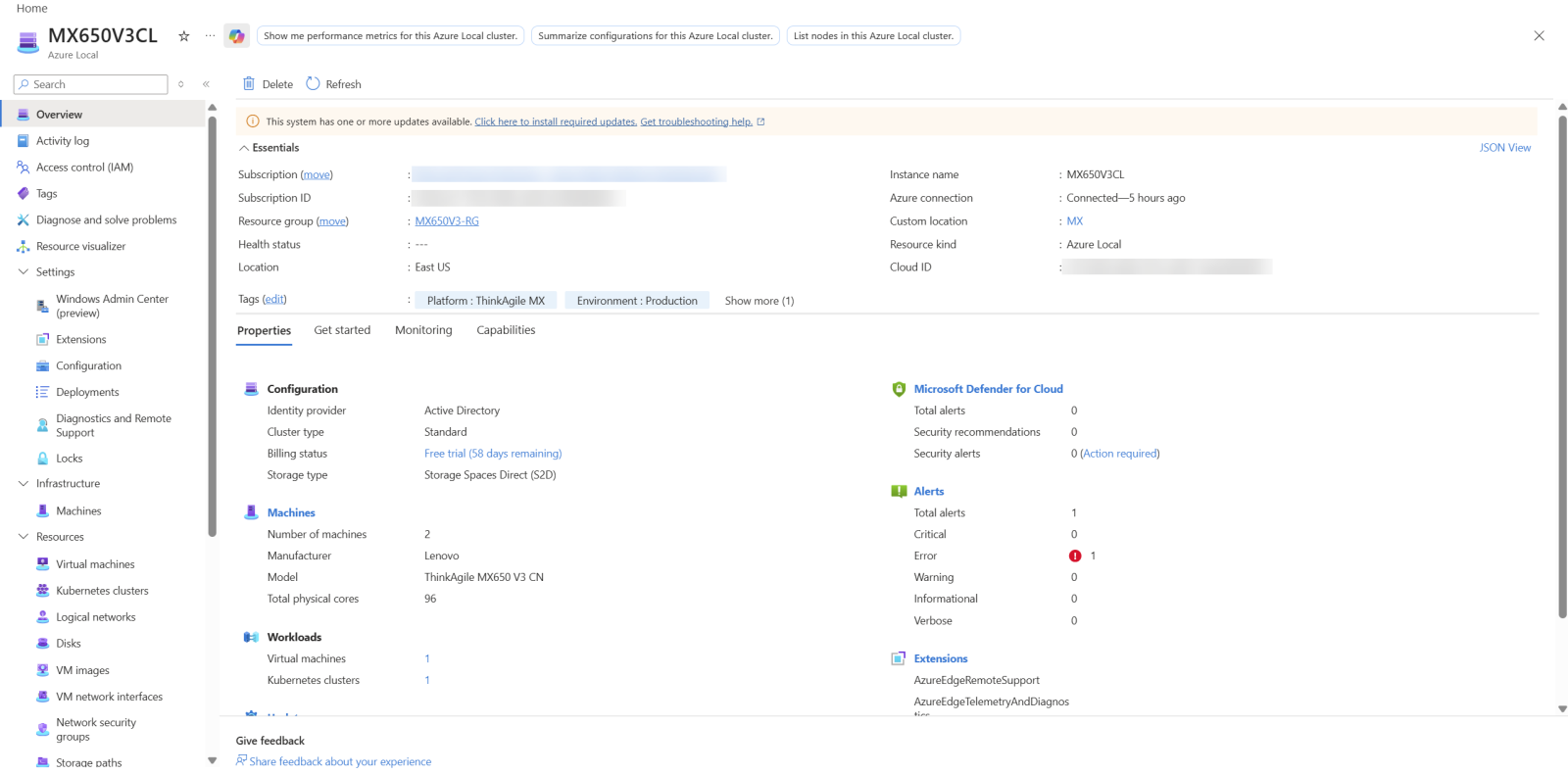The image size is (1568, 774).
Task: Click the favorite star icon beside MX650V3CL
Action: [183, 36]
